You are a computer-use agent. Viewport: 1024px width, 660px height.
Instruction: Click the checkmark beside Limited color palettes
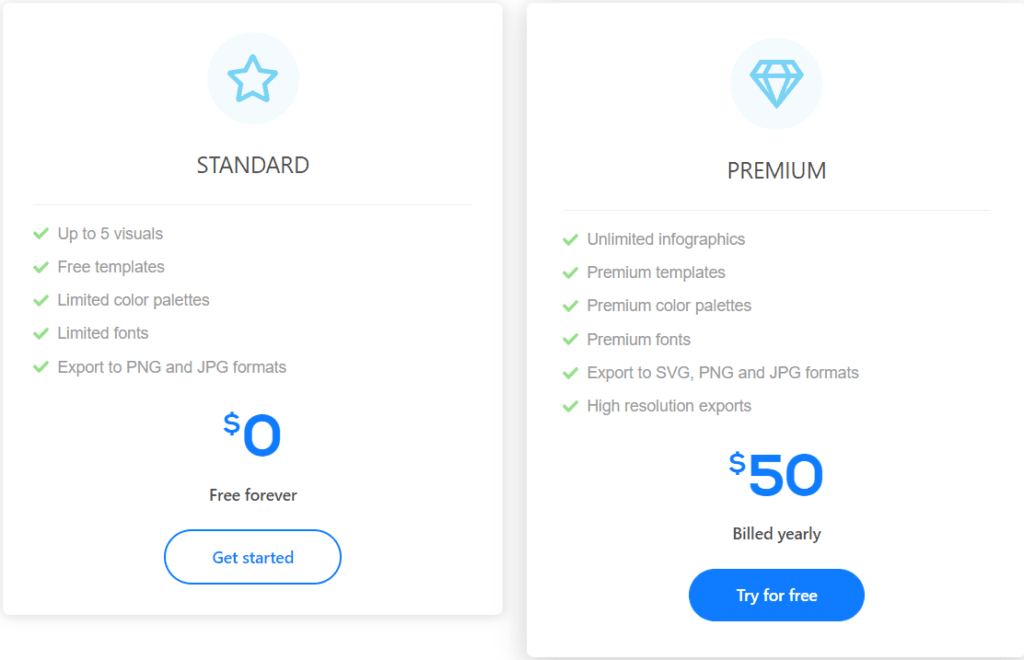pos(41,300)
